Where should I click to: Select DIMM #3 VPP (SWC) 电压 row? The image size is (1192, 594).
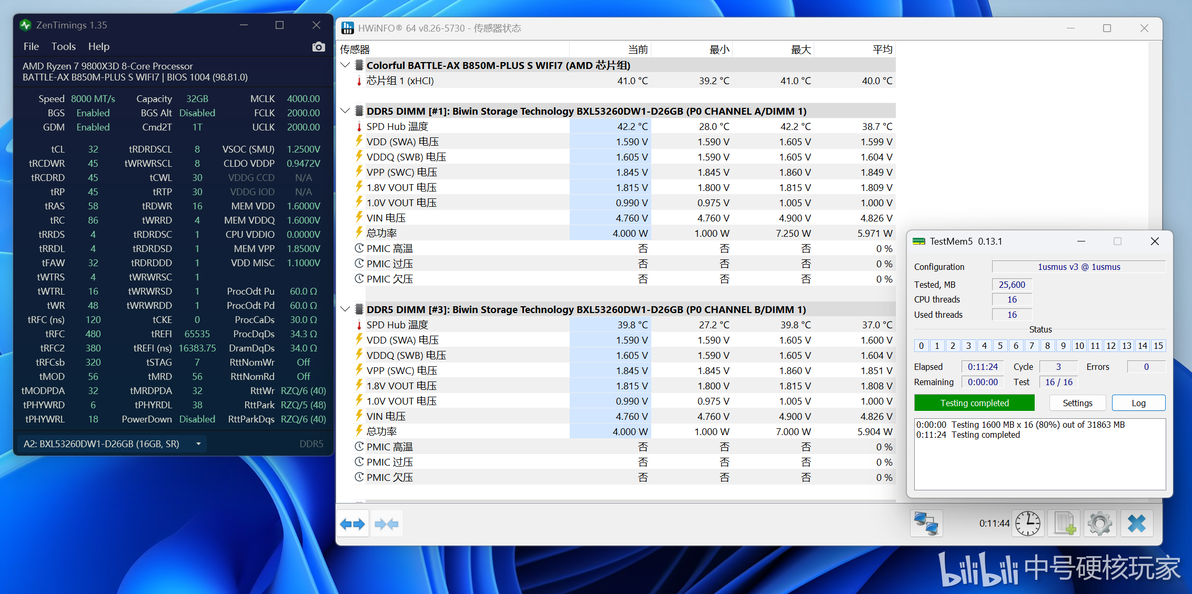(x=617, y=370)
